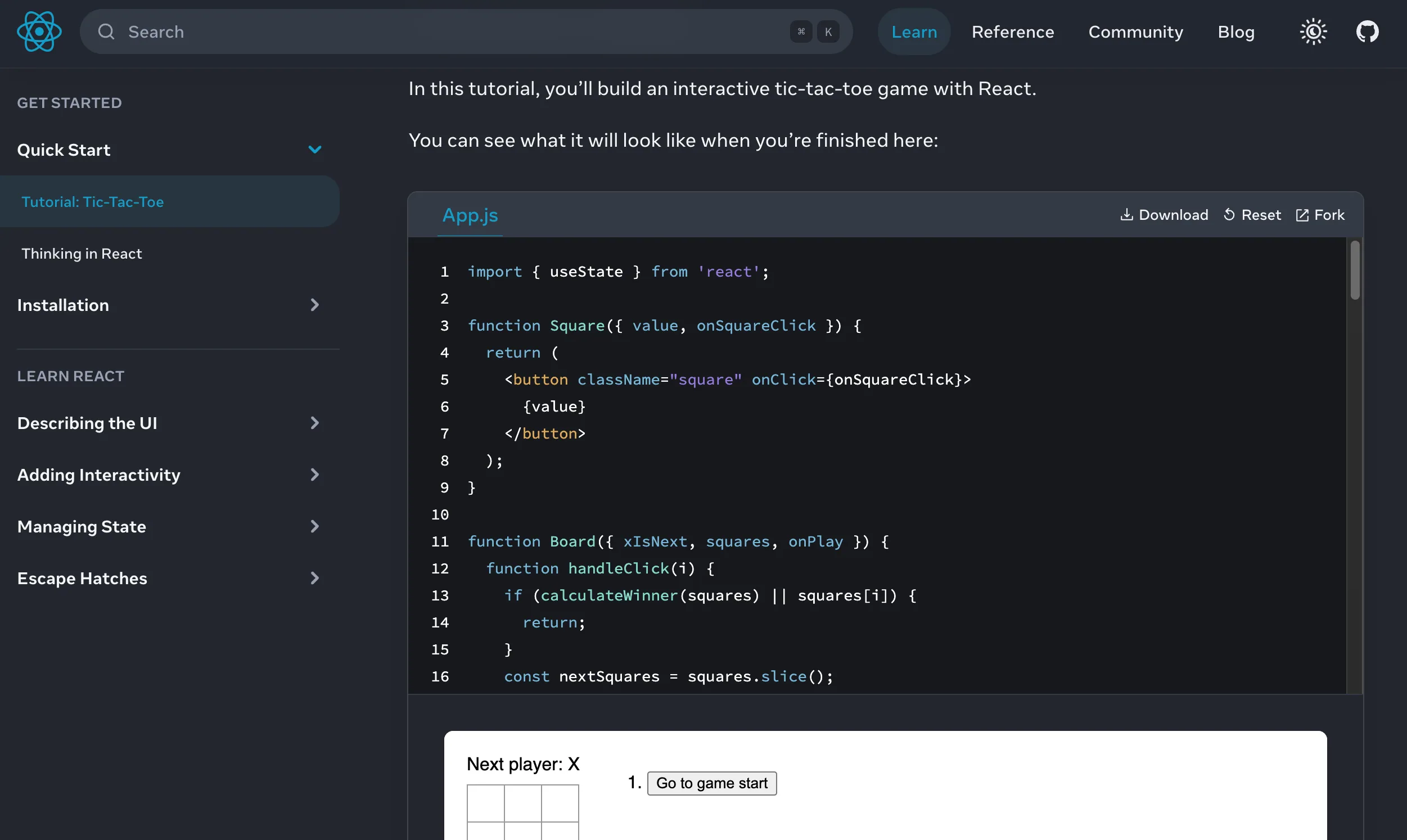This screenshot has height=840, width=1407.
Task: Click code line 'function Square({ value, onSquareClick })'
Action: [x=665, y=326]
